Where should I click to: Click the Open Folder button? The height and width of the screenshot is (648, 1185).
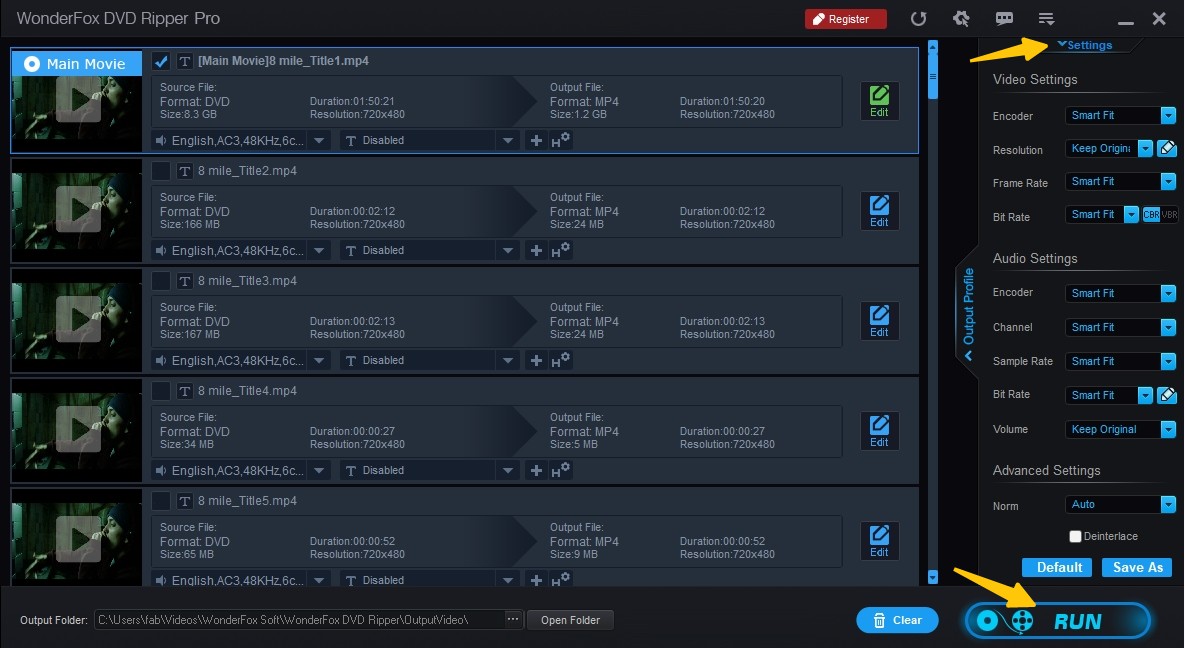pyautogui.click(x=570, y=620)
